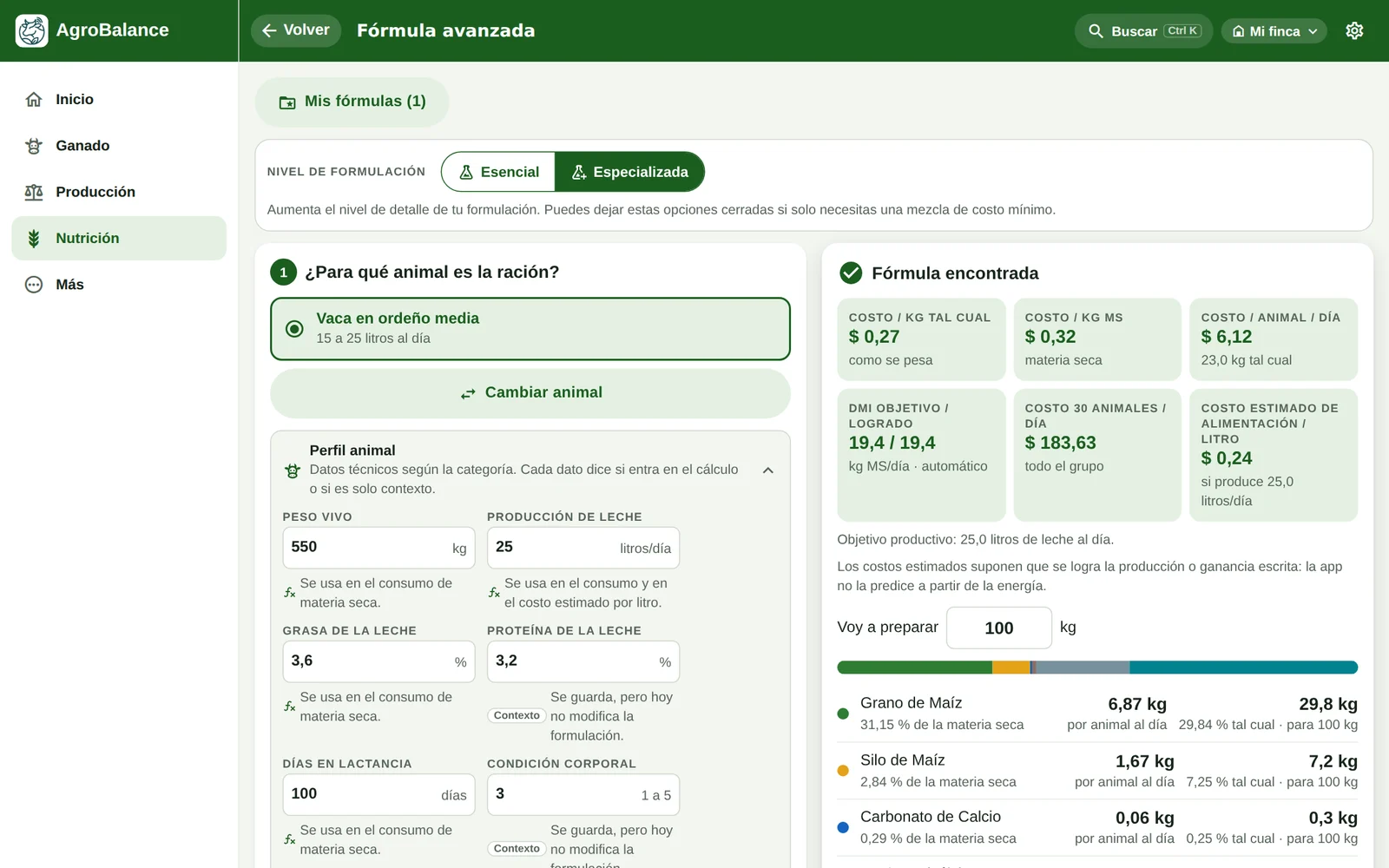Click the fx icon under Peso vivo
The height and width of the screenshot is (868, 1389).
pyautogui.click(x=290, y=593)
